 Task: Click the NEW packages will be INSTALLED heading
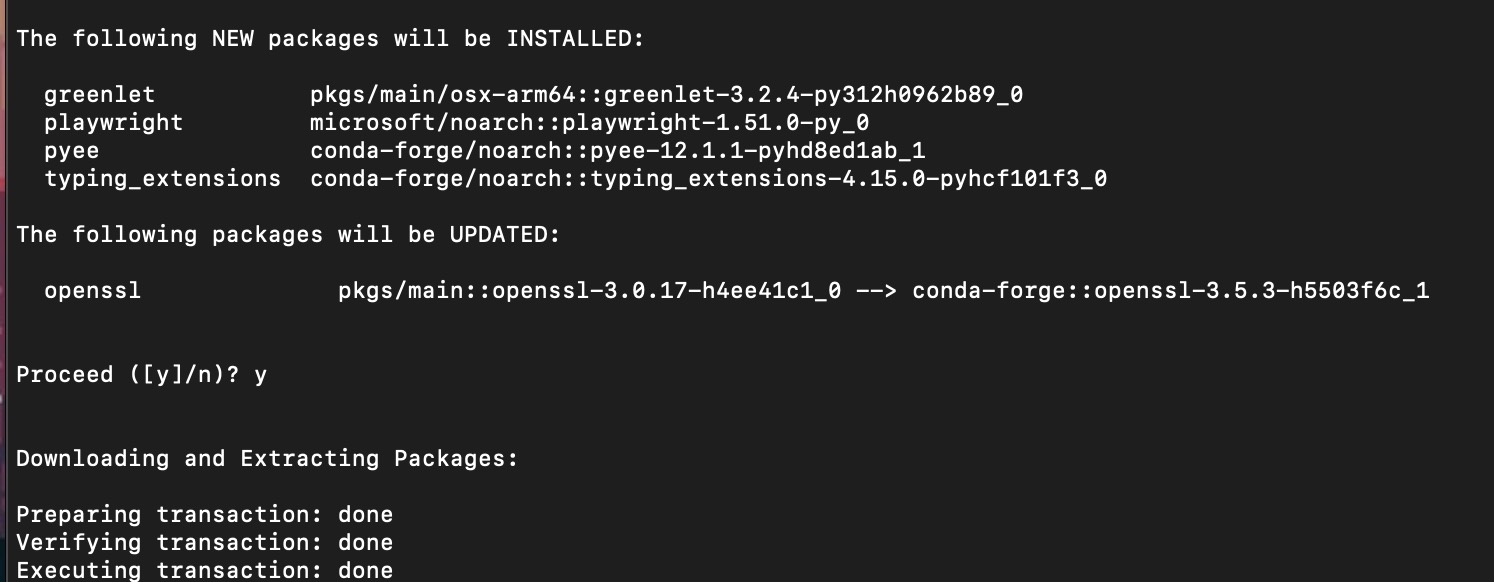pyautogui.click(x=330, y=39)
